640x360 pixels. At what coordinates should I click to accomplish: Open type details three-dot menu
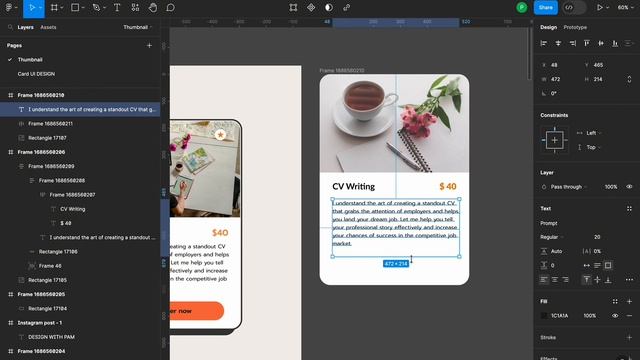(629, 280)
